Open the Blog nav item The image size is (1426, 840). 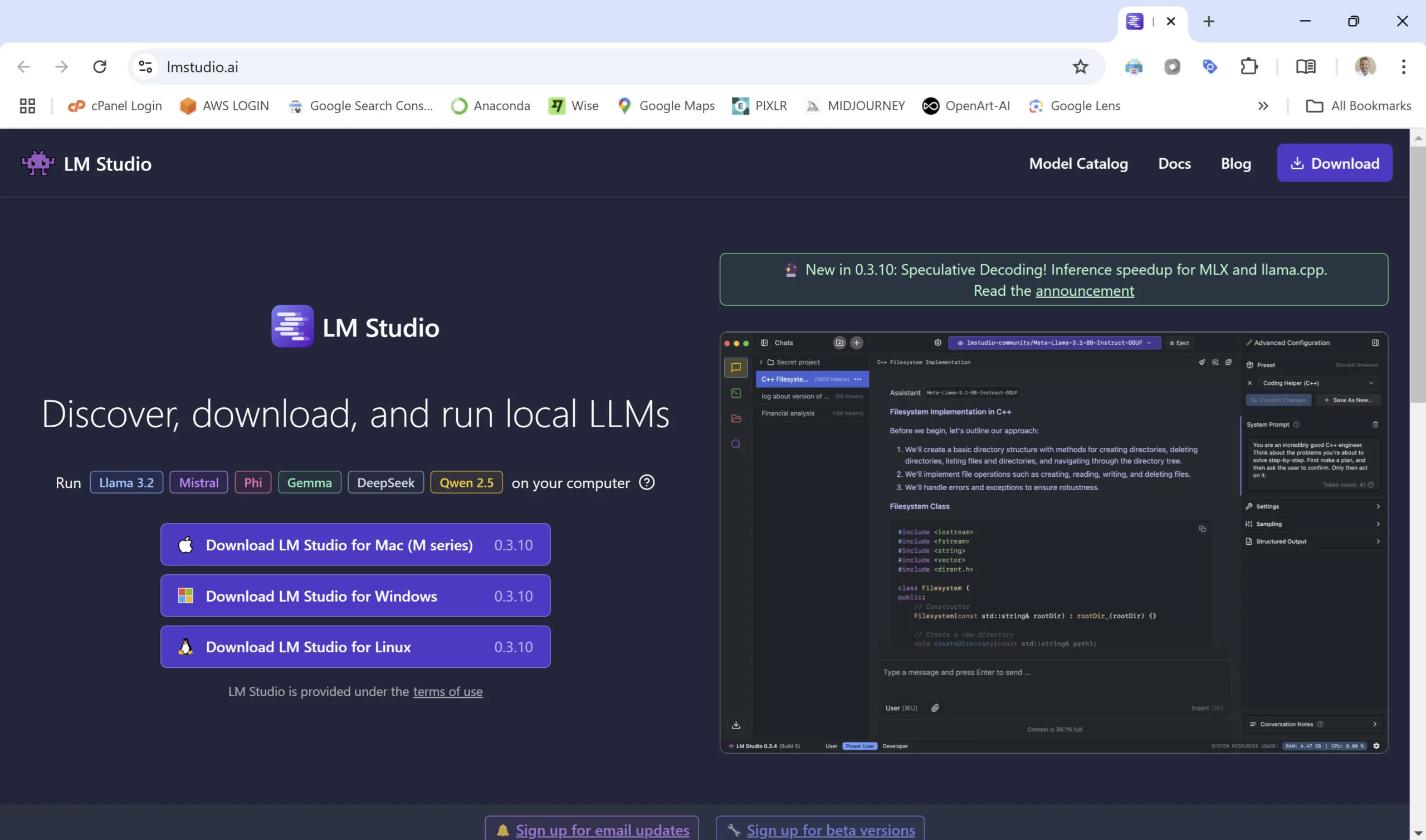point(1235,163)
